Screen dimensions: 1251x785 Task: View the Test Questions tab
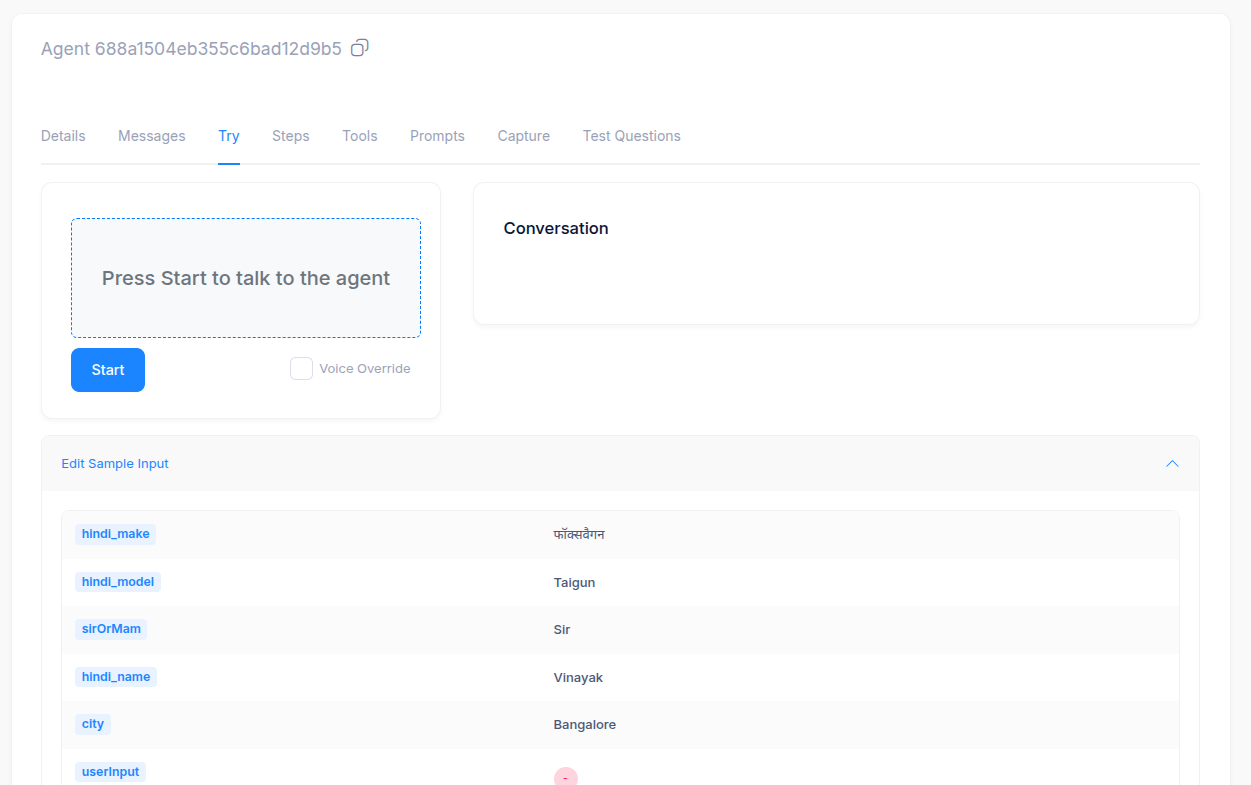(632, 136)
